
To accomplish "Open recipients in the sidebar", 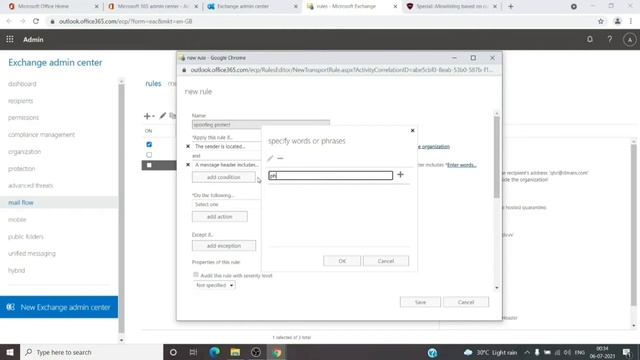I will [20, 101].
